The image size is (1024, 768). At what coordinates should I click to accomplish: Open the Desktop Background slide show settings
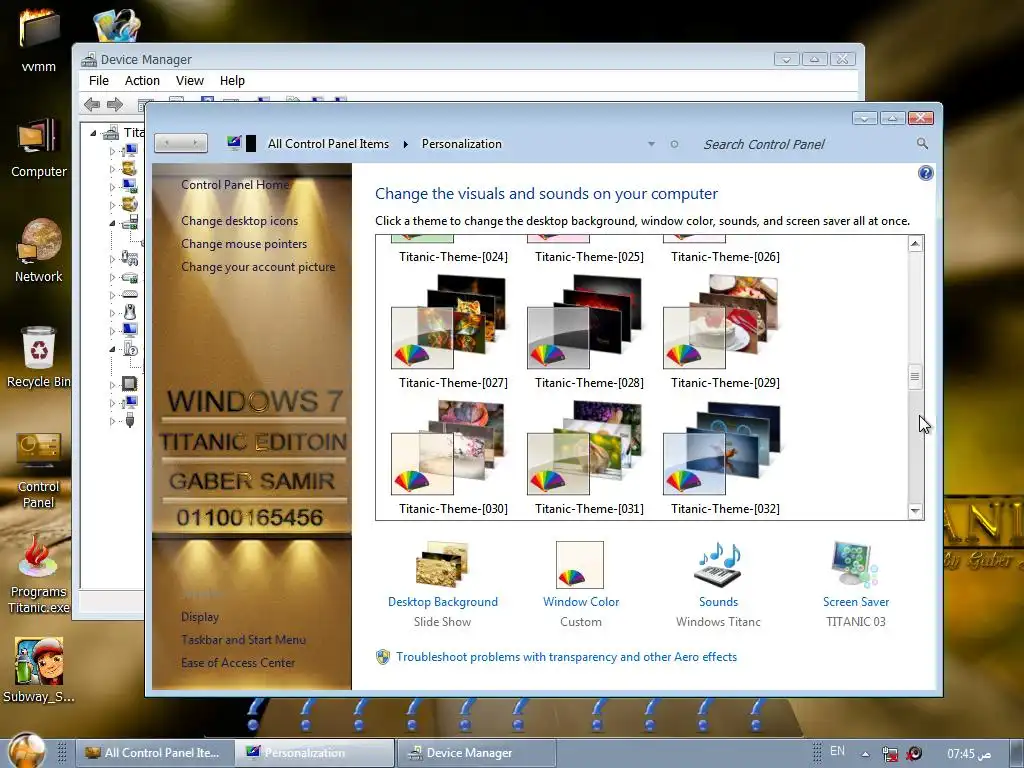point(442,564)
